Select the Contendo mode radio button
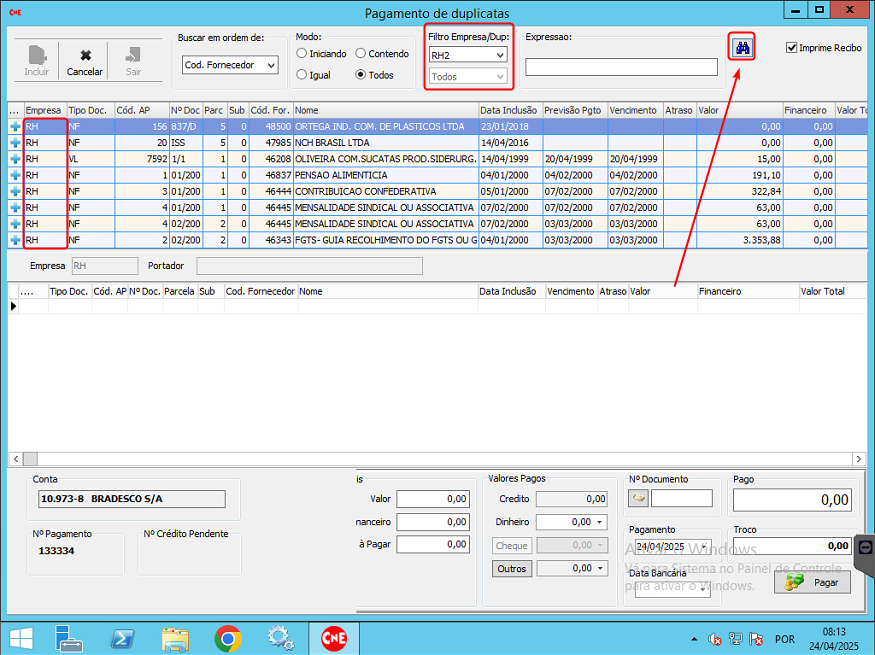The width and height of the screenshot is (875, 655). pyautogui.click(x=362, y=54)
